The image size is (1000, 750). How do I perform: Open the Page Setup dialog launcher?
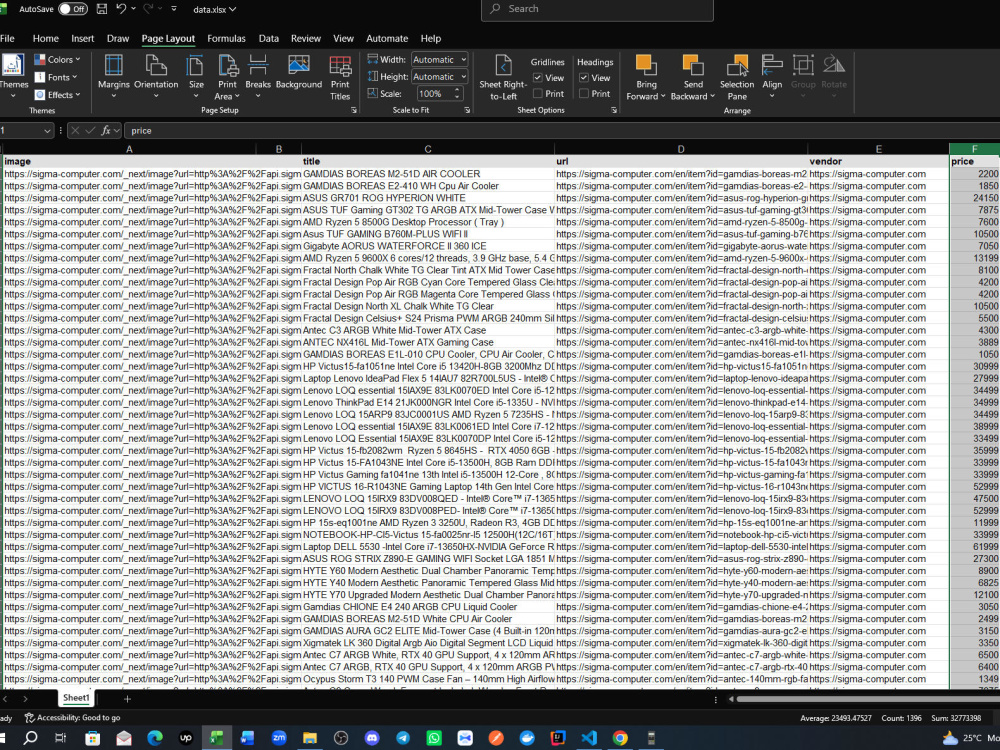pos(354,110)
